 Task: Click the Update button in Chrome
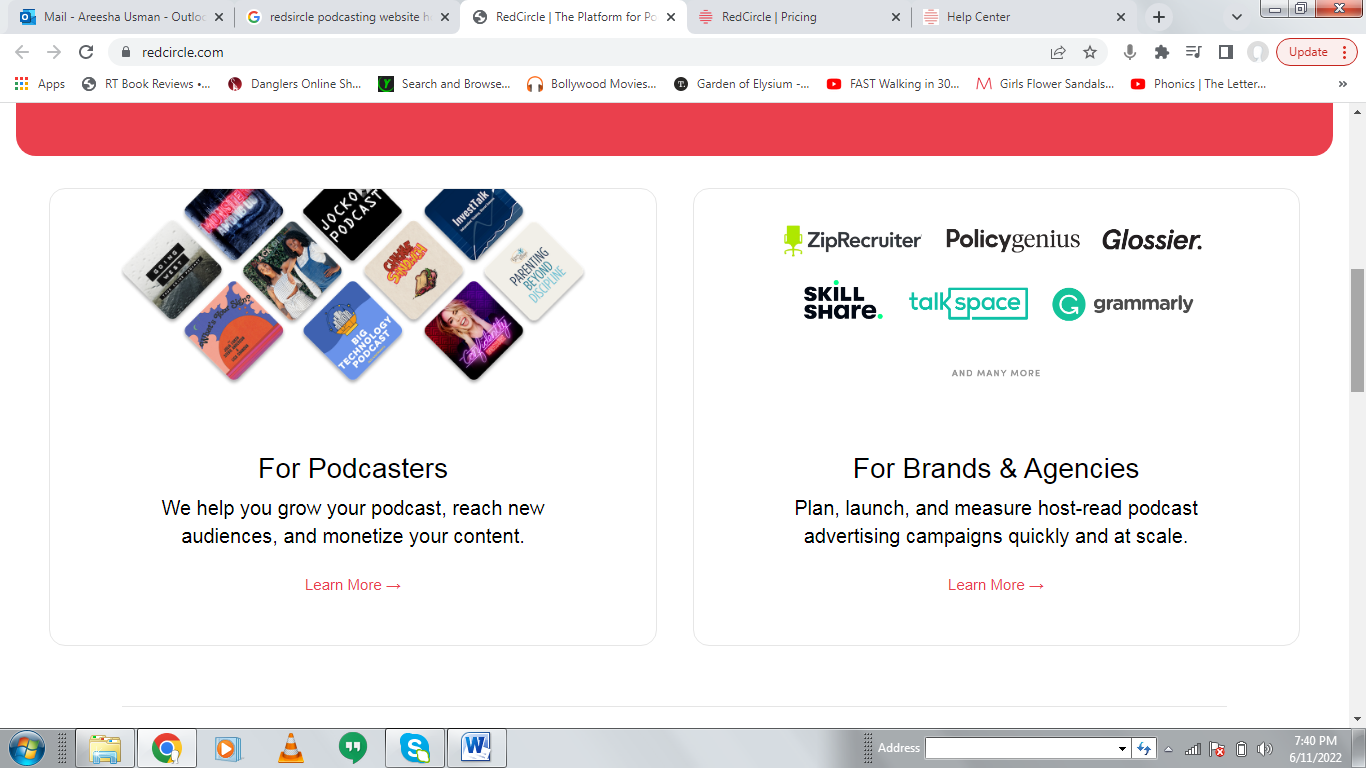[1316, 52]
